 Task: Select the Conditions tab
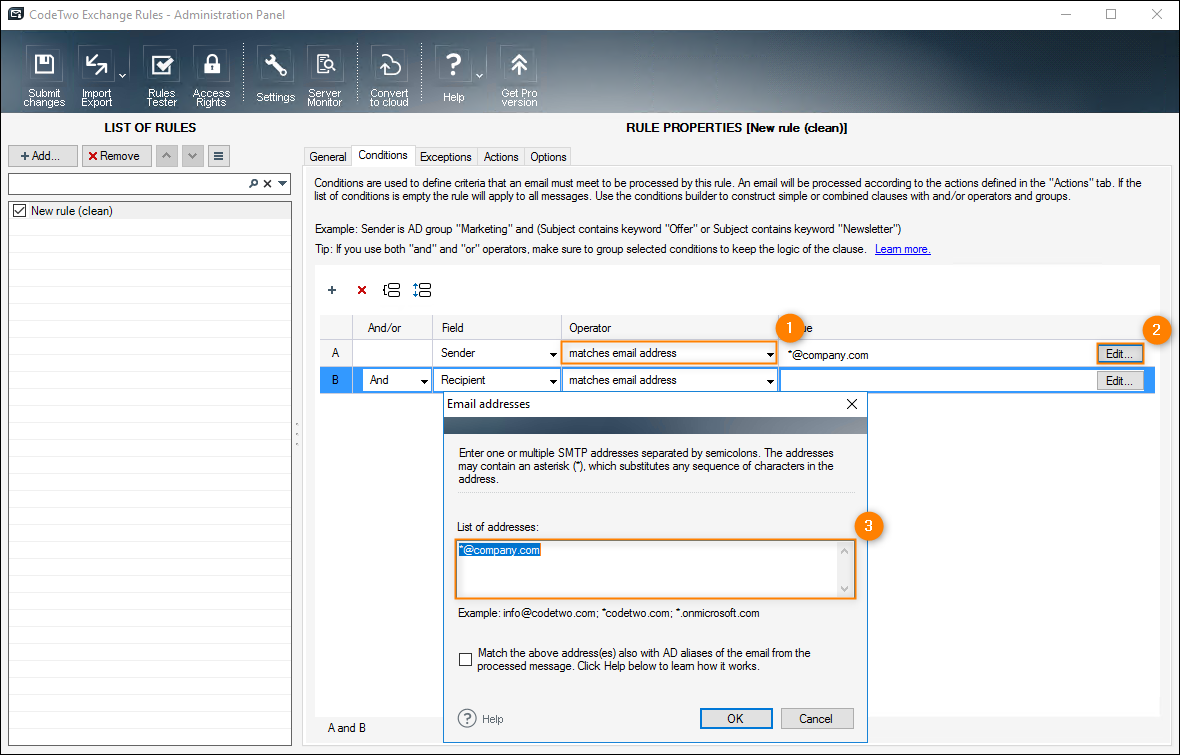coord(383,155)
